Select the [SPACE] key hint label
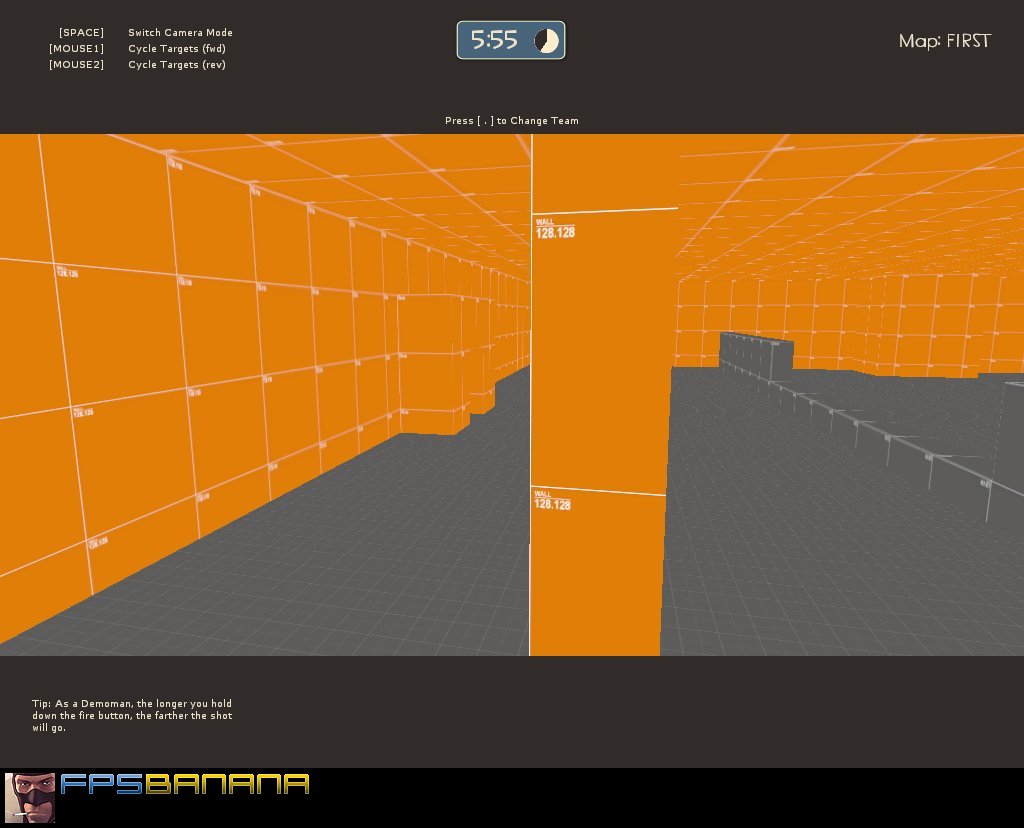The width and height of the screenshot is (1024, 828). (81, 33)
